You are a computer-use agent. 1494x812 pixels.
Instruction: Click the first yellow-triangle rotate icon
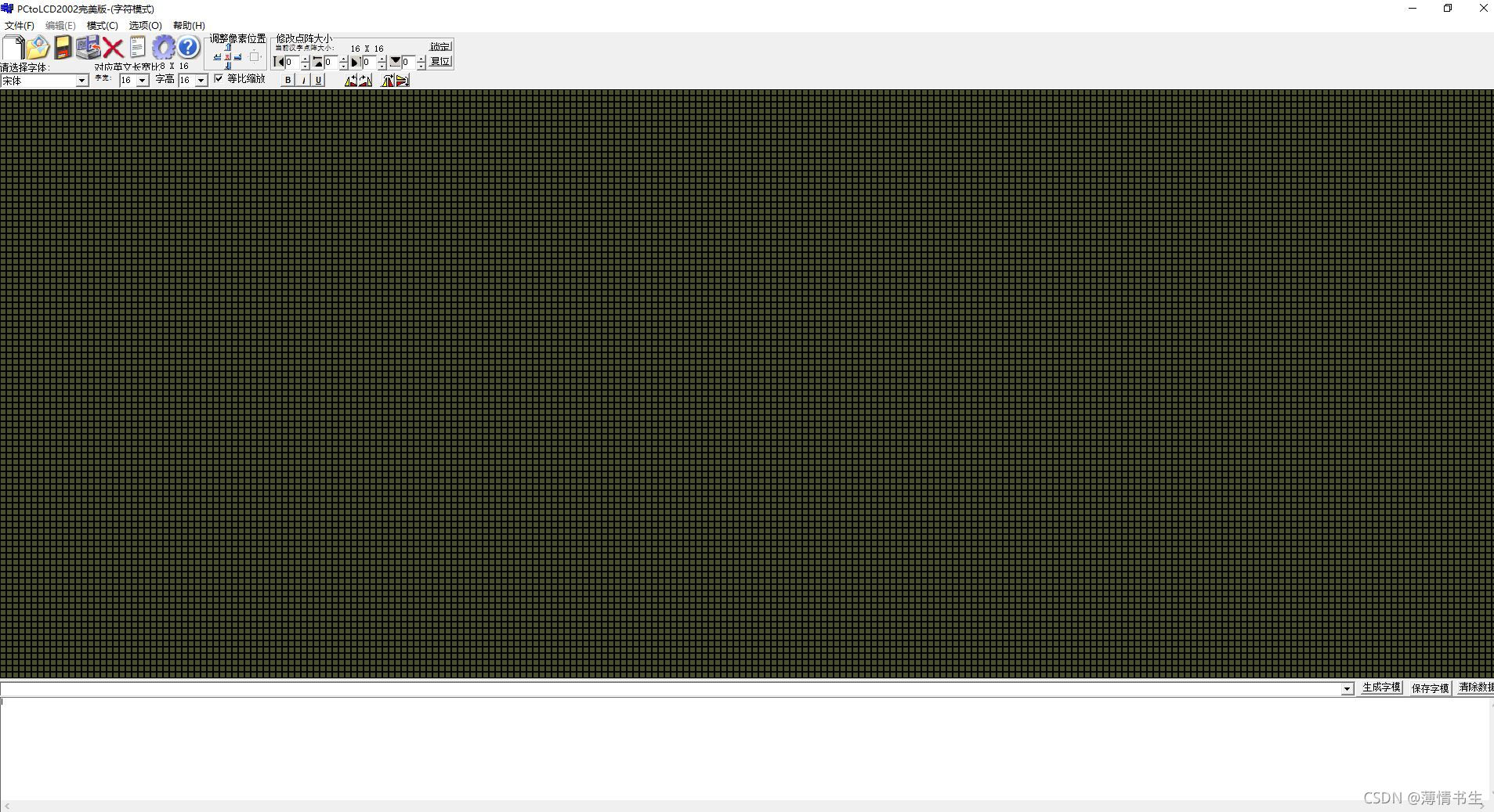pyautogui.click(x=351, y=80)
